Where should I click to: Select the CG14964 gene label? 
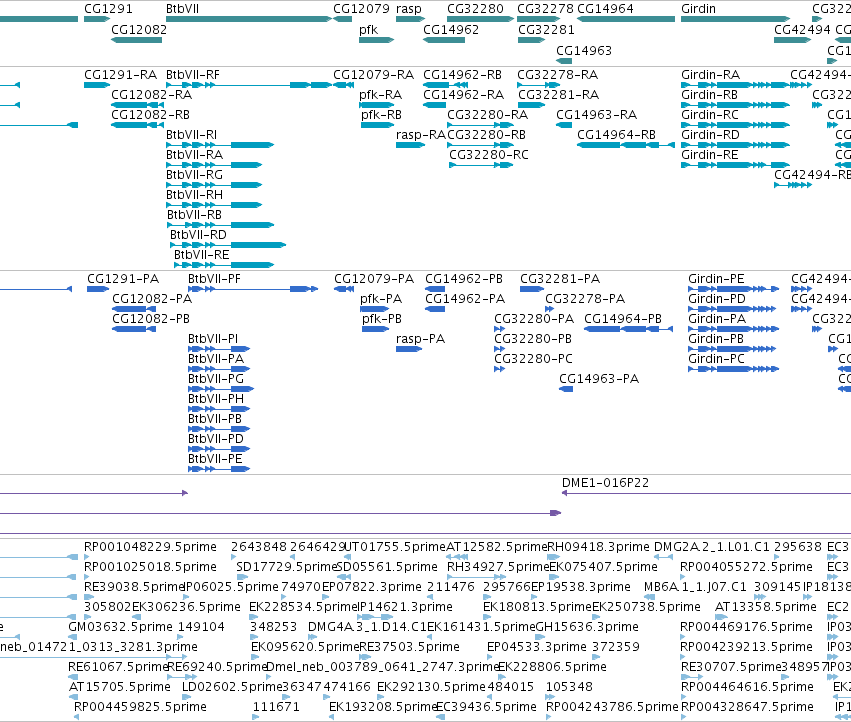(x=605, y=9)
